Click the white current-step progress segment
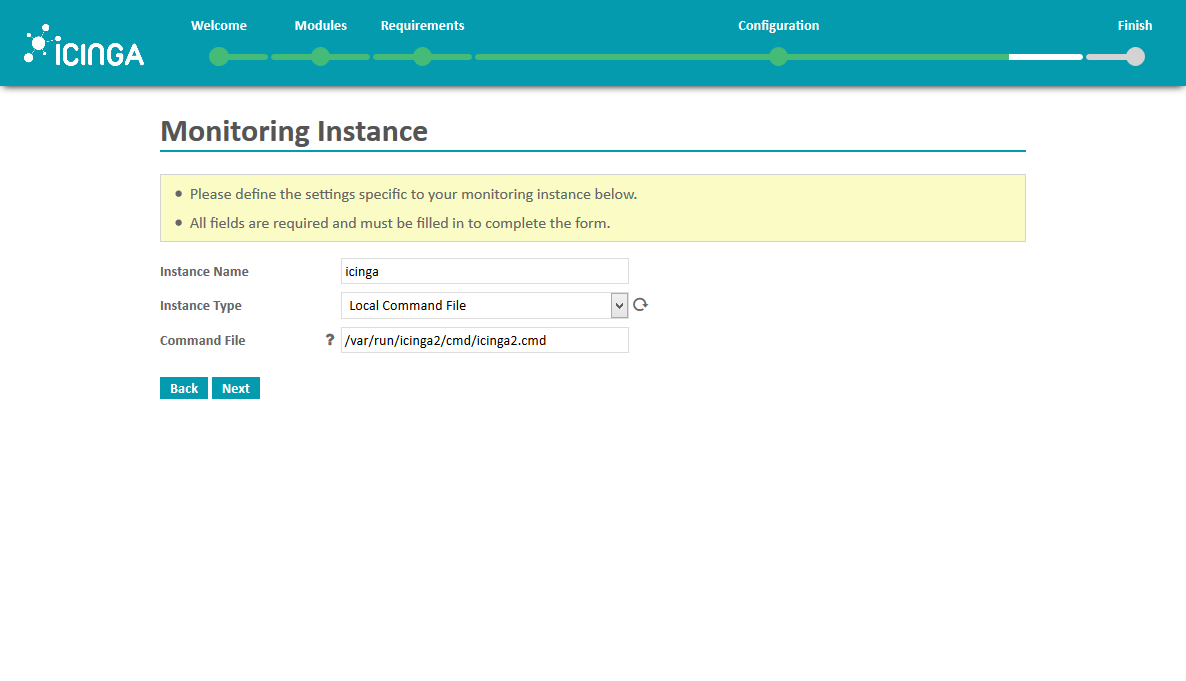This screenshot has height=681, width=1186. tap(1045, 57)
